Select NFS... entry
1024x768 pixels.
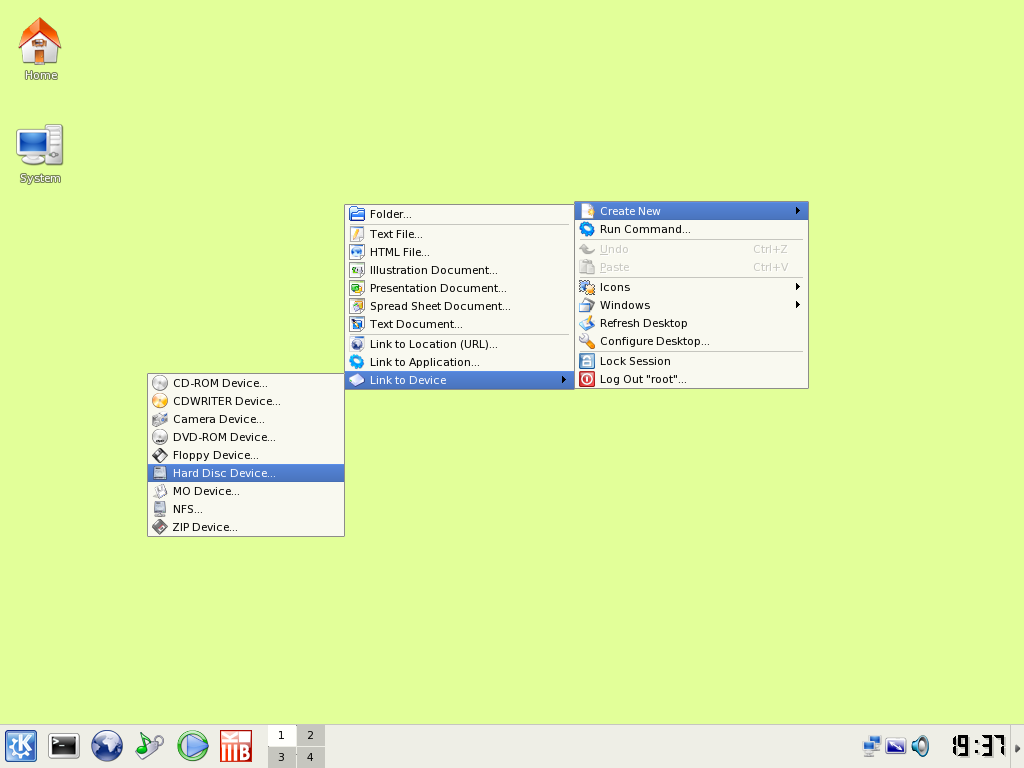(246, 509)
